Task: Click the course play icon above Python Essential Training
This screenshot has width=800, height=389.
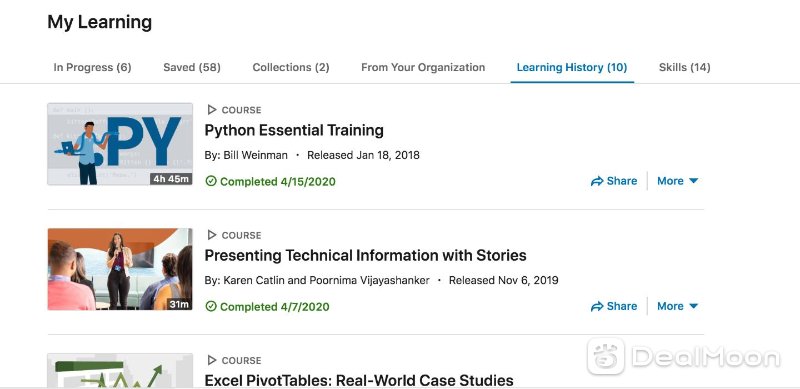Action: click(212, 110)
